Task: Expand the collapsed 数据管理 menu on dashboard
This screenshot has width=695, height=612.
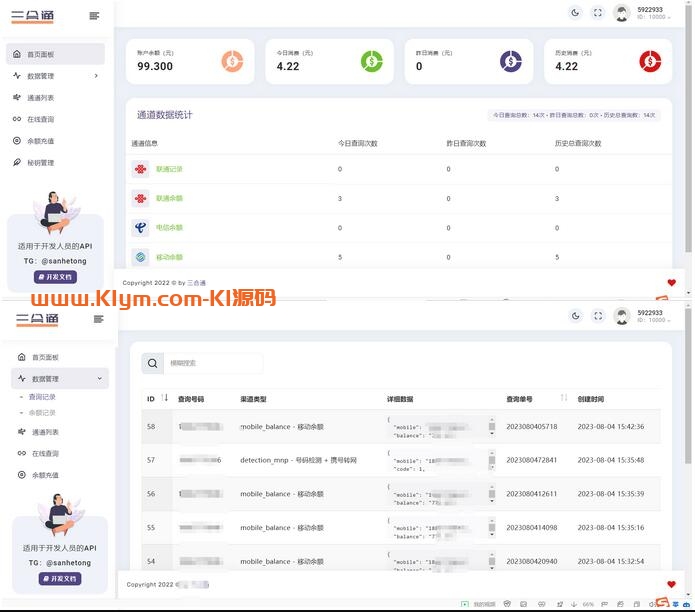Action: coord(96,76)
